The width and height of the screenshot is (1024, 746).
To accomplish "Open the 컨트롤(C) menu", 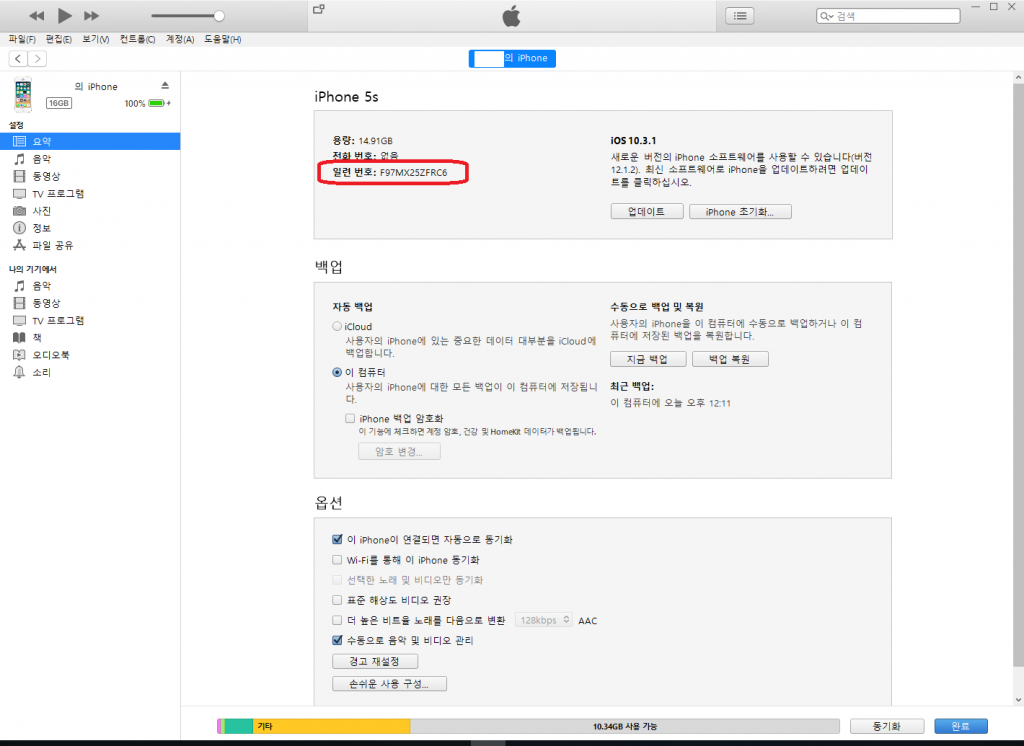I will [137, 39].
